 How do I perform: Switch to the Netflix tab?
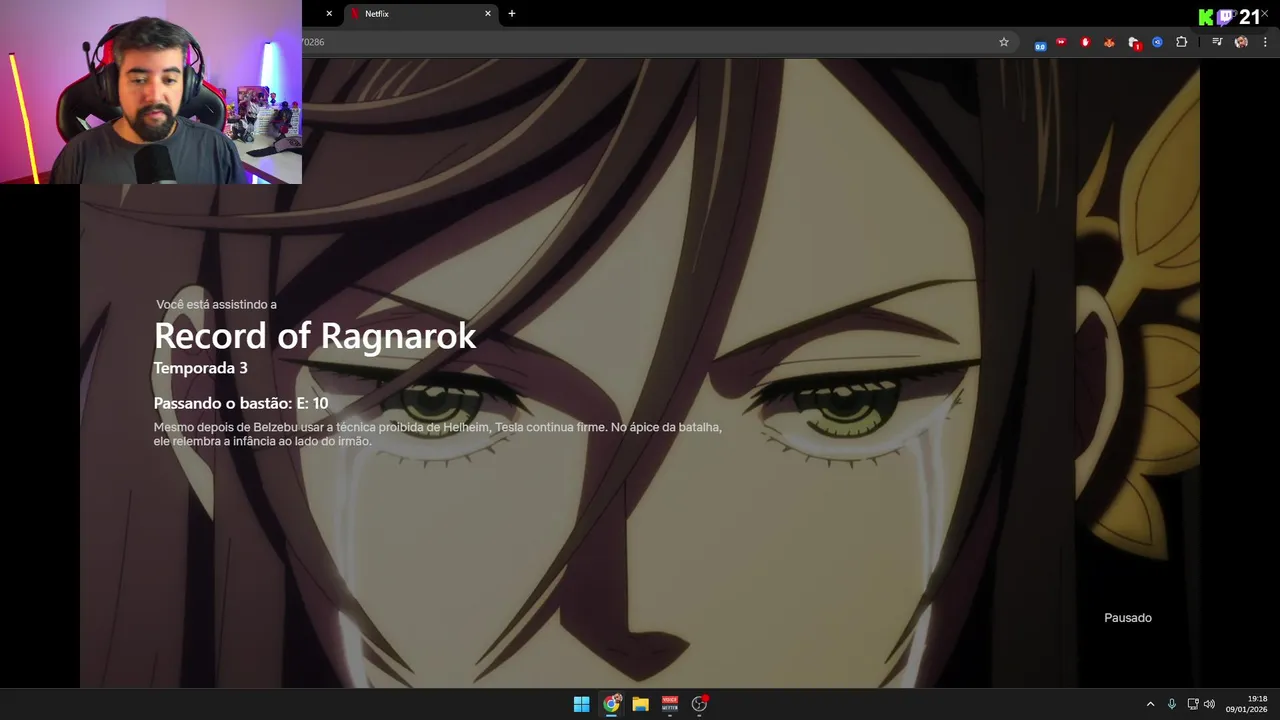pyautogui.click(x=420, y=14)
